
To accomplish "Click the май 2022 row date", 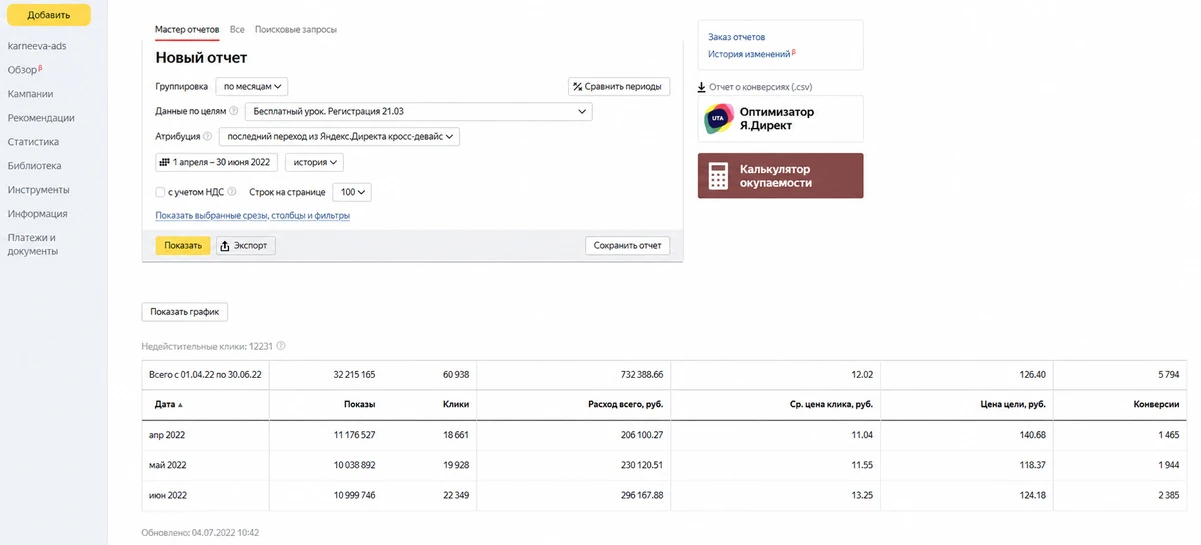I will 168,466.
